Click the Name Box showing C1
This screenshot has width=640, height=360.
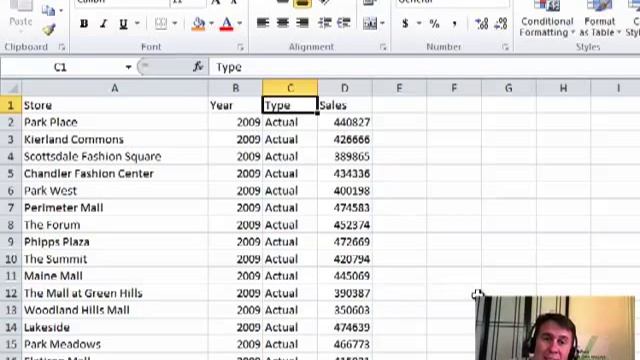coord(60,67)
